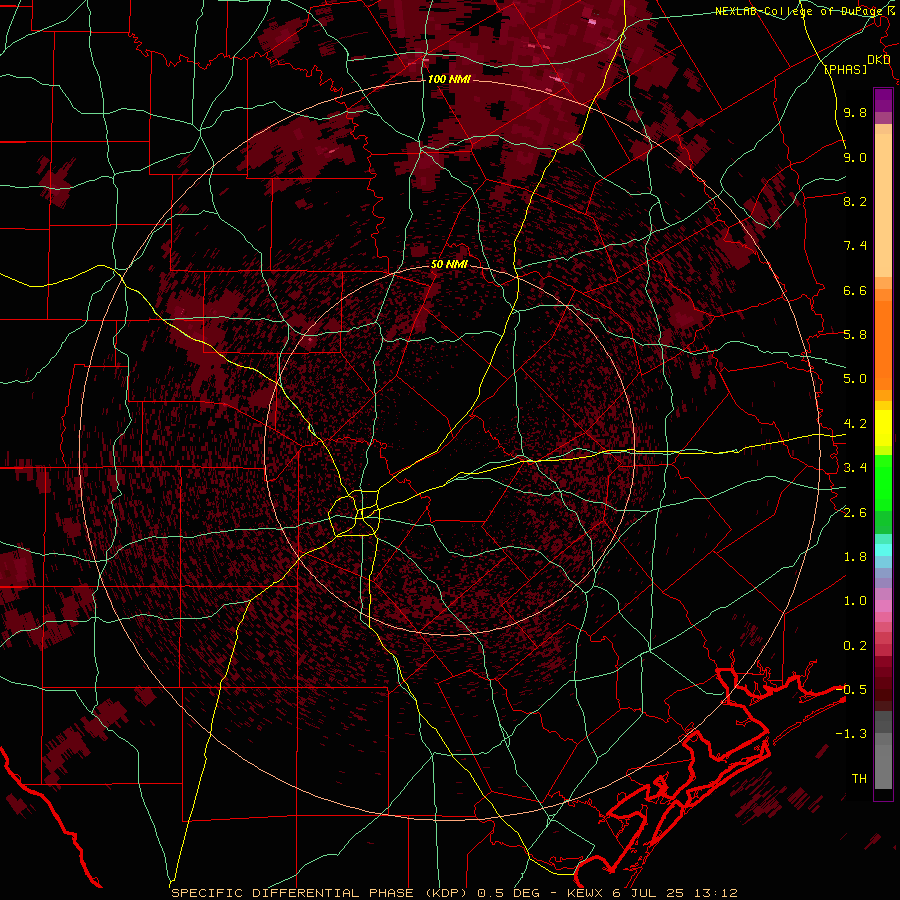Click the 3.4 value on the scale

pos(855,468)
